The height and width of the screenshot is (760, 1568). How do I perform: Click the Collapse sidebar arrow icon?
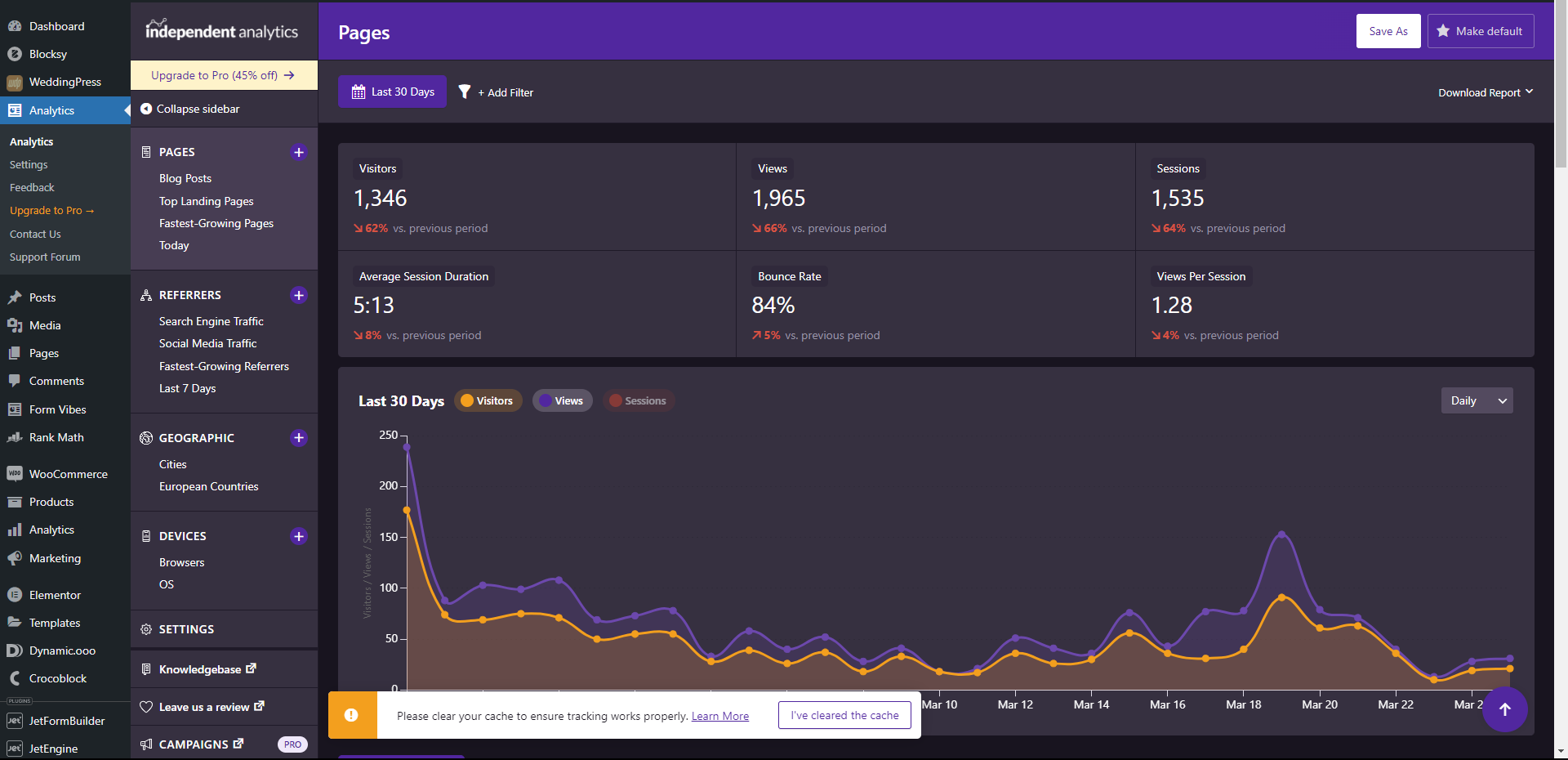click(146, 109)
